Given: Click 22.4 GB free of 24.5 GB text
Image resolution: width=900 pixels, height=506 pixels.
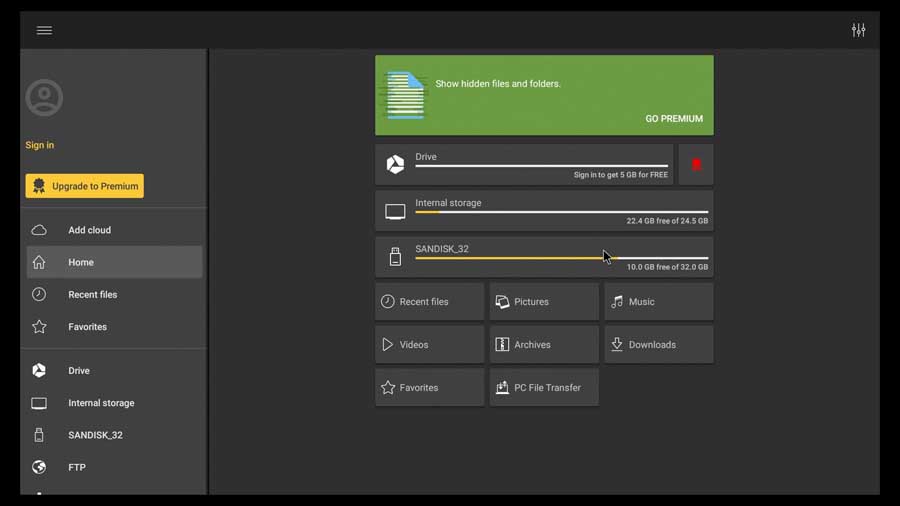Looking at the screenshot, I should (667, 221).
